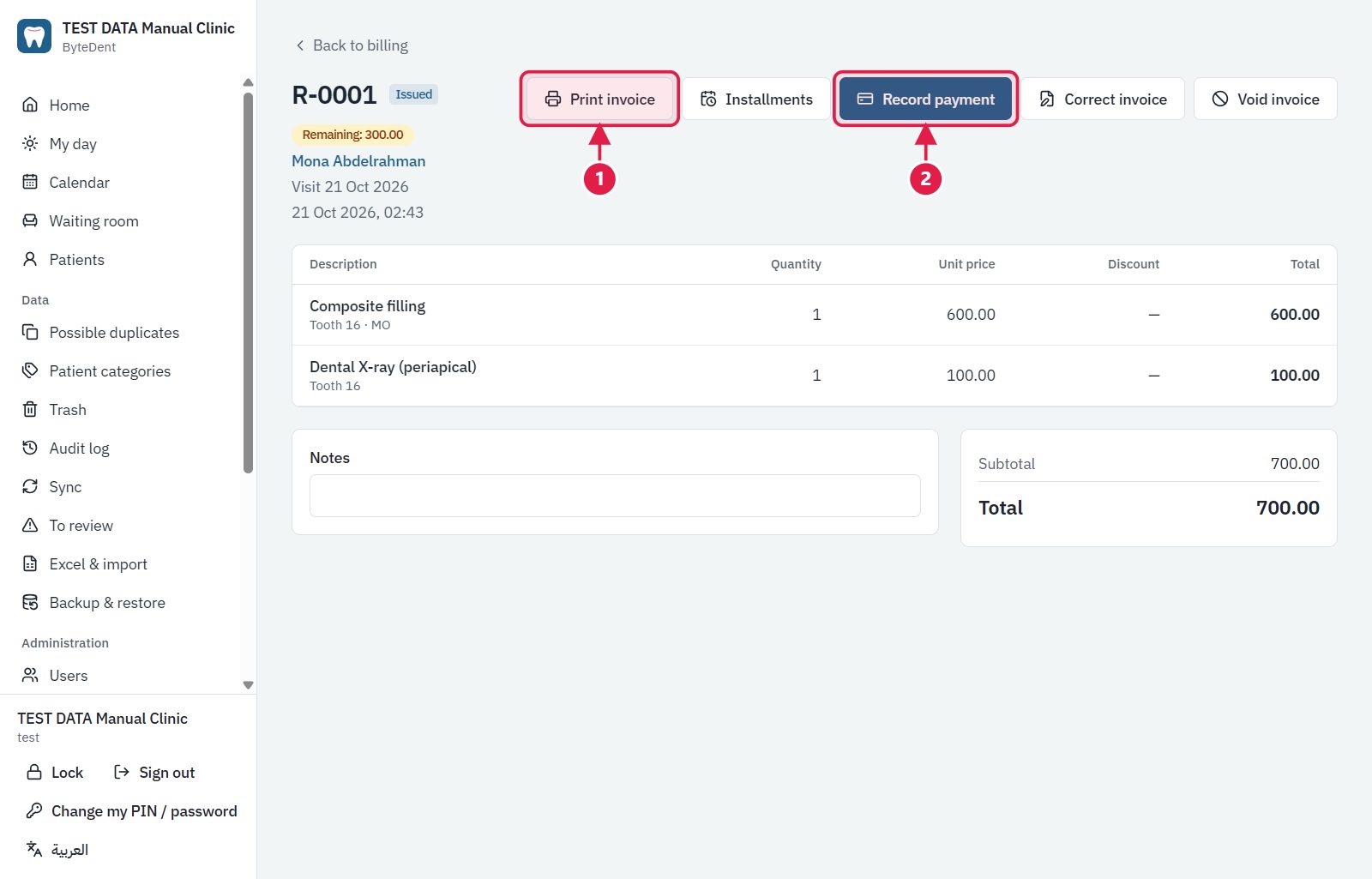The image size is (1372, 879).
Task: Click the Trash bin icon
Action: pos(30,409)
